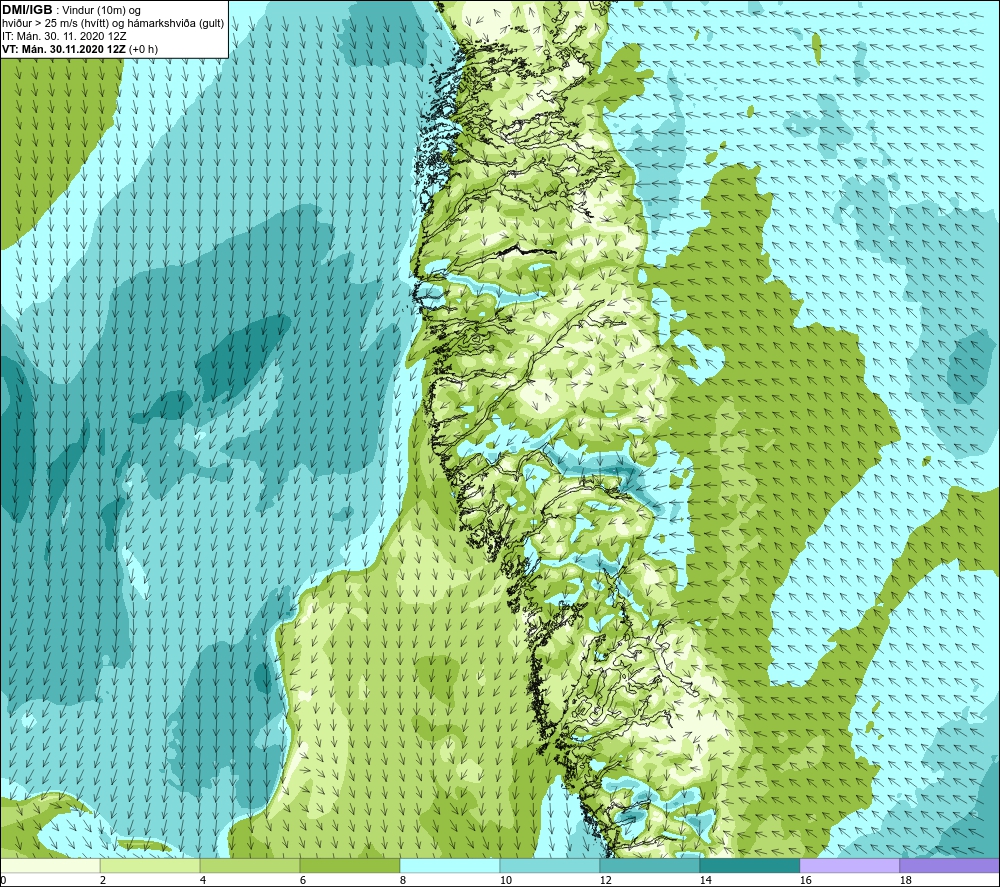Viewport: 1000px width, 887px height.
Task: Click the 2–4 m/s light green legend swatch
Action: point(150,865)
